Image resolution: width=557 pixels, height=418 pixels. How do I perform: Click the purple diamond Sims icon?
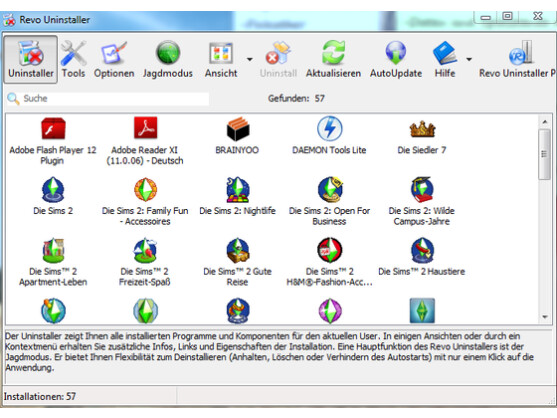click(330, 311)
